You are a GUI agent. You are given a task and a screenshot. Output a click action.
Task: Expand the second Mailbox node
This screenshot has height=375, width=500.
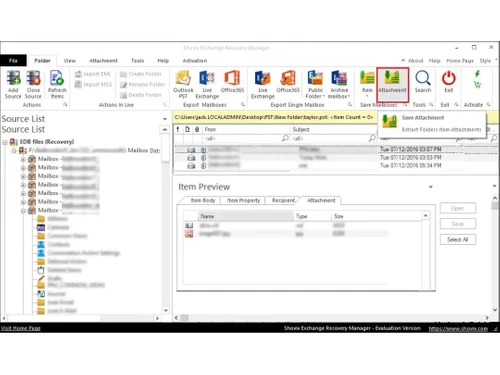[x=23, y=168]
